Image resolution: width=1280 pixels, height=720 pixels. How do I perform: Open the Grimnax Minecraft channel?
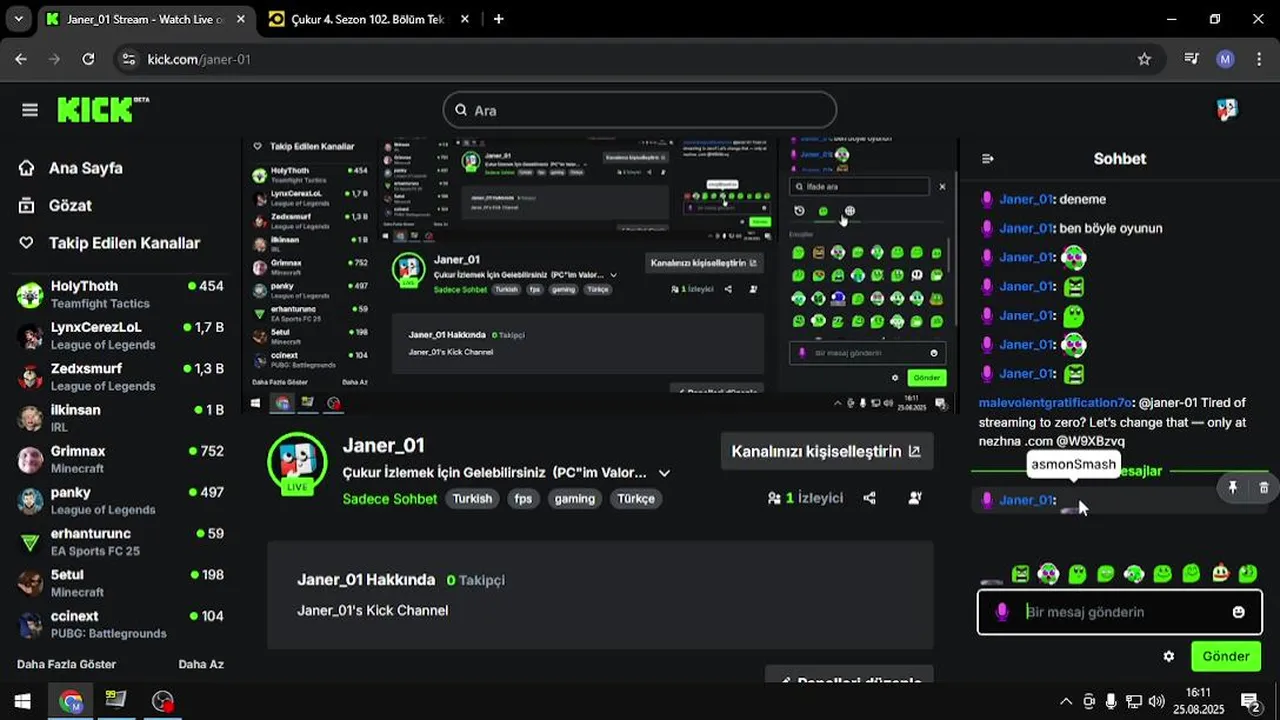pyautogui.click(x=120, y=459)
